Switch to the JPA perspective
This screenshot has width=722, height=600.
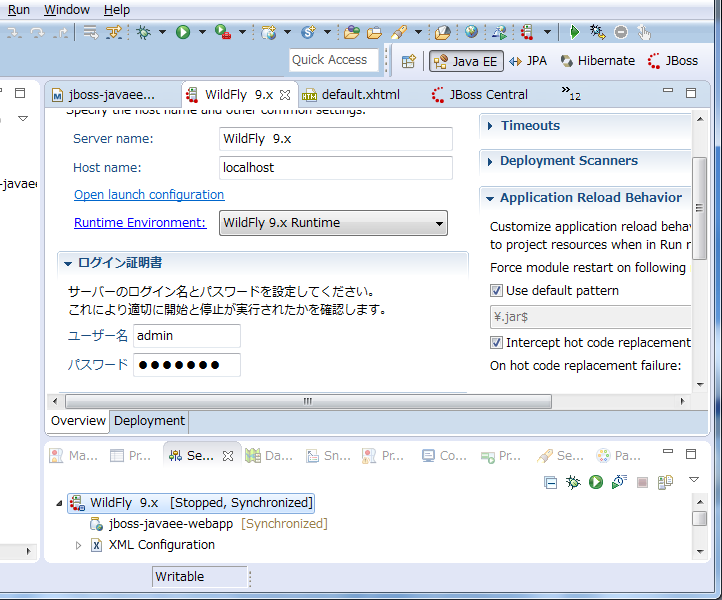(528, 61)
